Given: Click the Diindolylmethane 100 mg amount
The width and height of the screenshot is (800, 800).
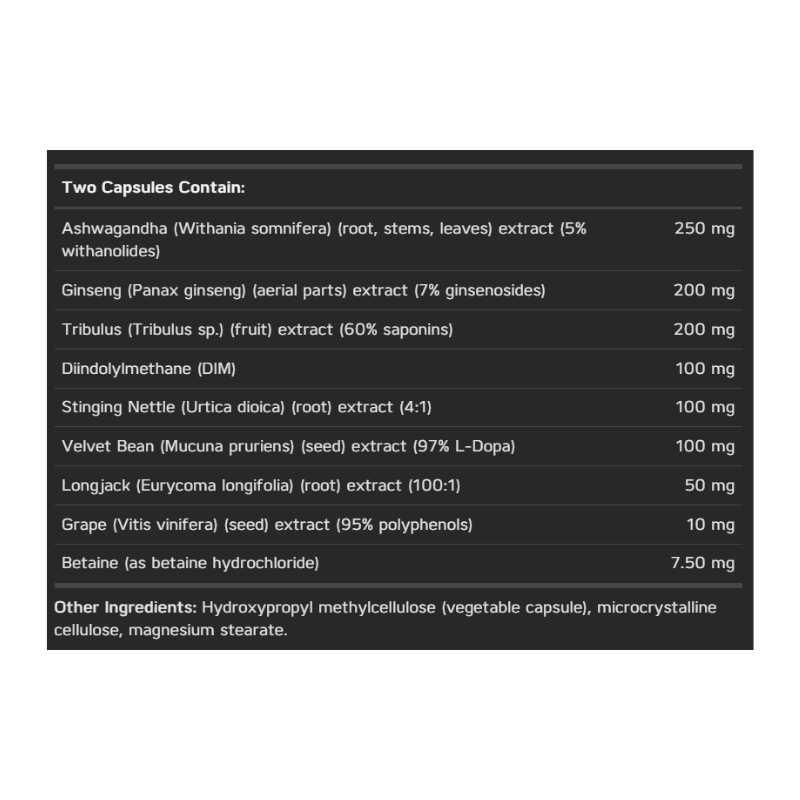Looking at the screenshot, I should pos(704,368).
